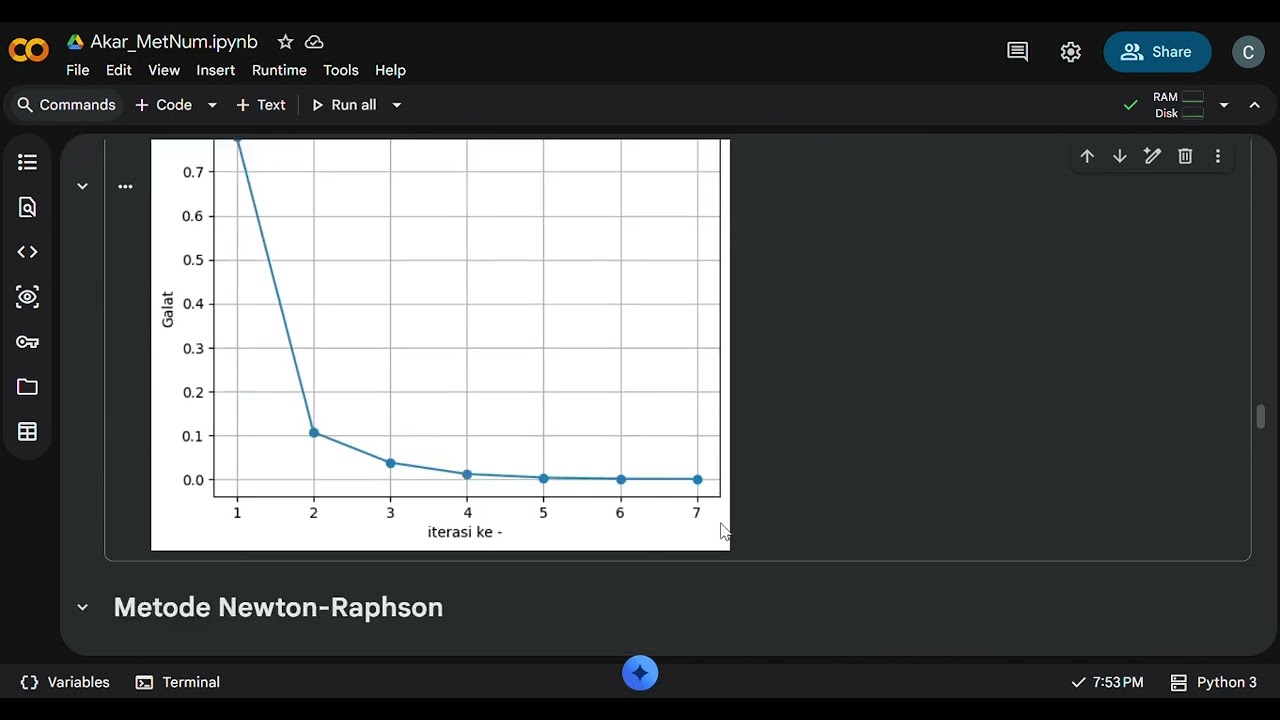Click the cloud saved-status icon

[314, 42]
